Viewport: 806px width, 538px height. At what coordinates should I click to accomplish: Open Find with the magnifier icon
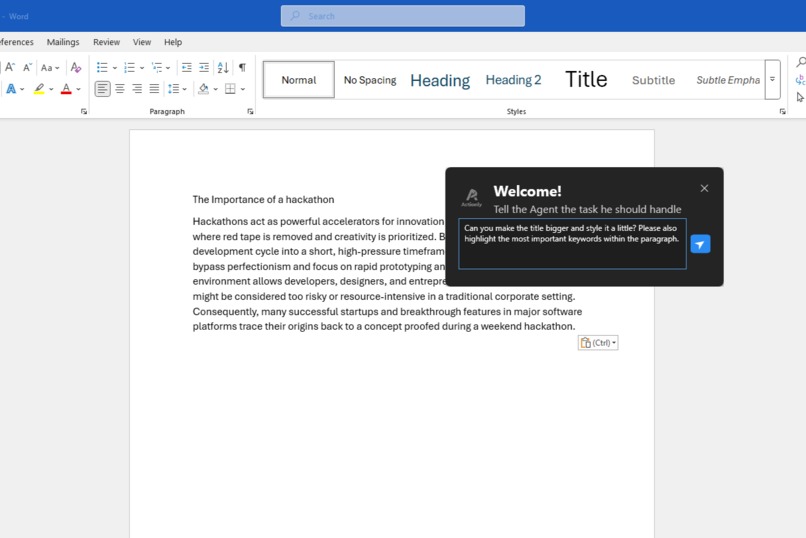pos(801,63)
